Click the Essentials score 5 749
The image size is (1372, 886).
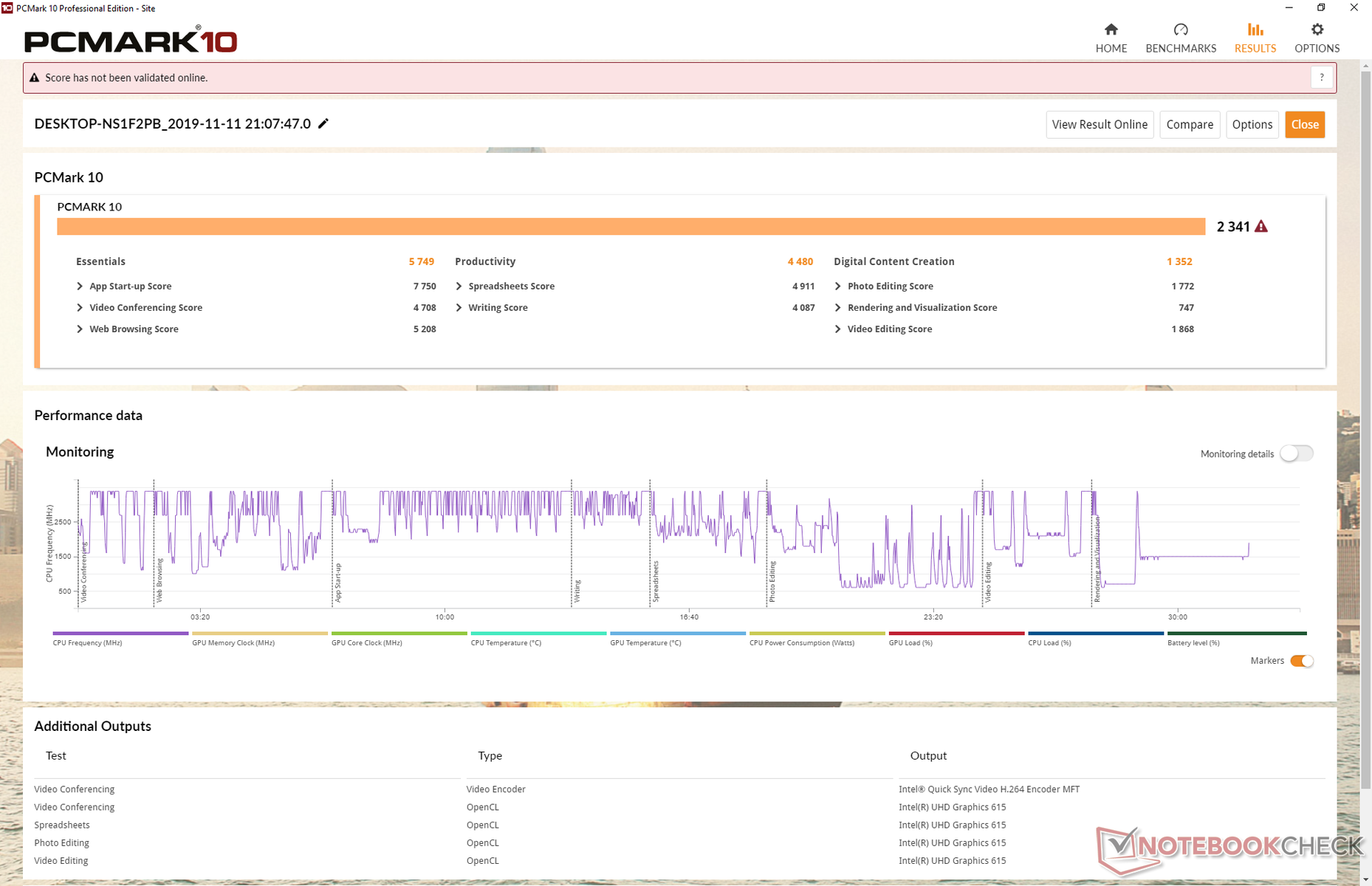point(422,261)
